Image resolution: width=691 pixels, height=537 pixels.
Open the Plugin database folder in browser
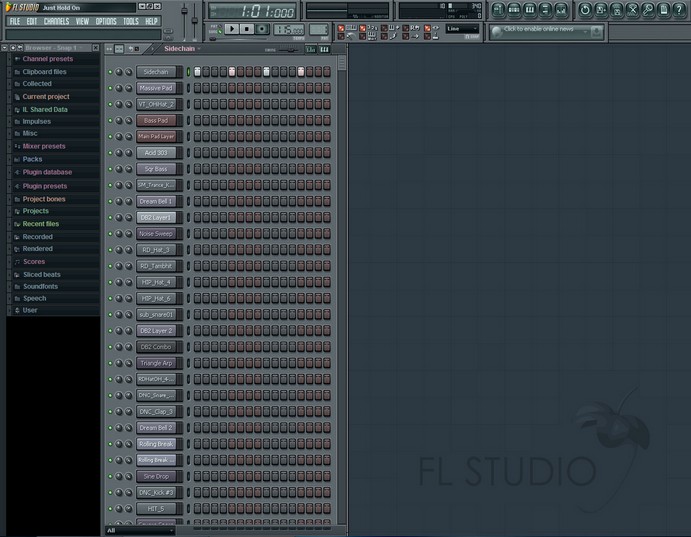[x=47, y=172]
